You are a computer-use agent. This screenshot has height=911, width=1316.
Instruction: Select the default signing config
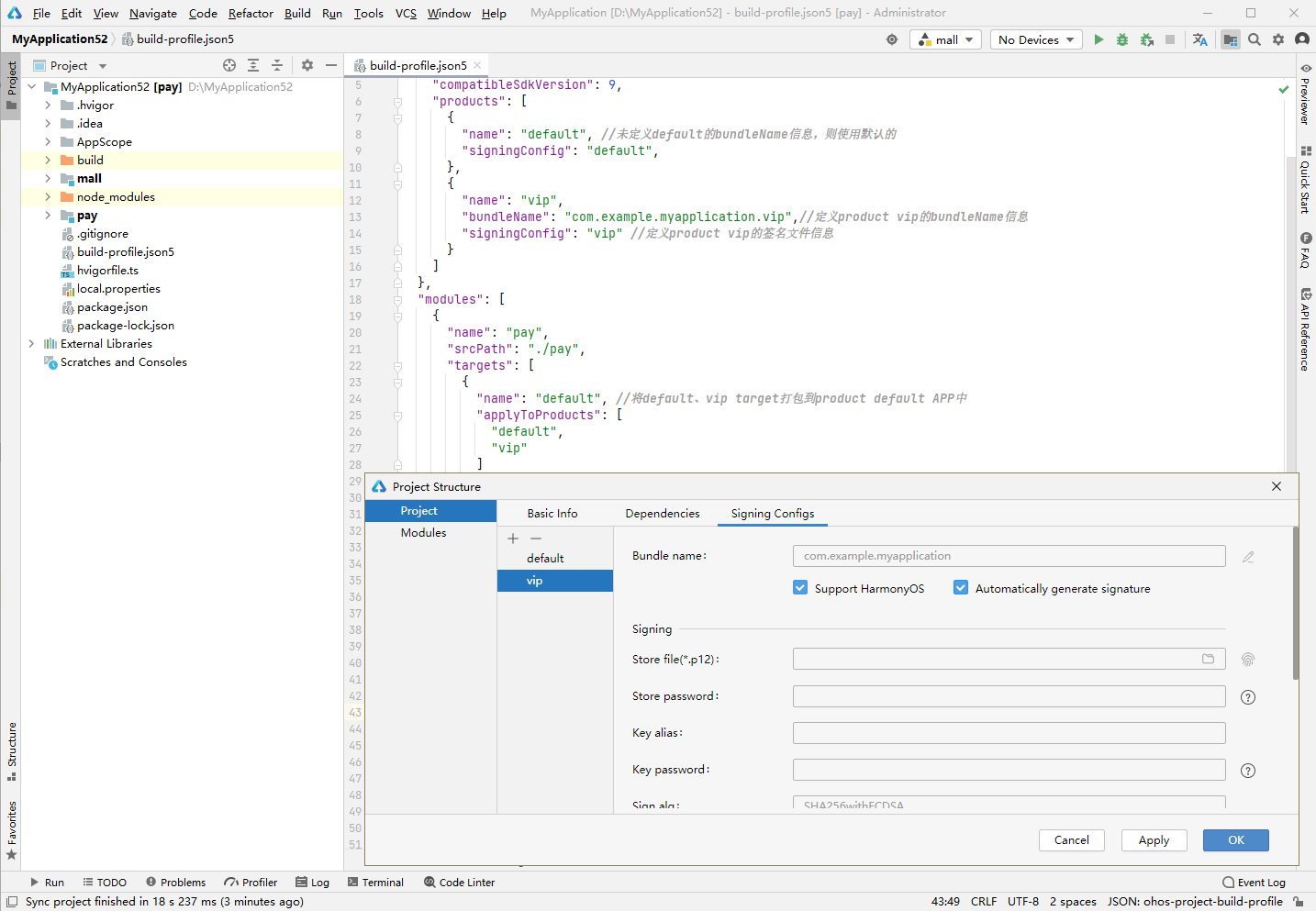coord(555,559)
